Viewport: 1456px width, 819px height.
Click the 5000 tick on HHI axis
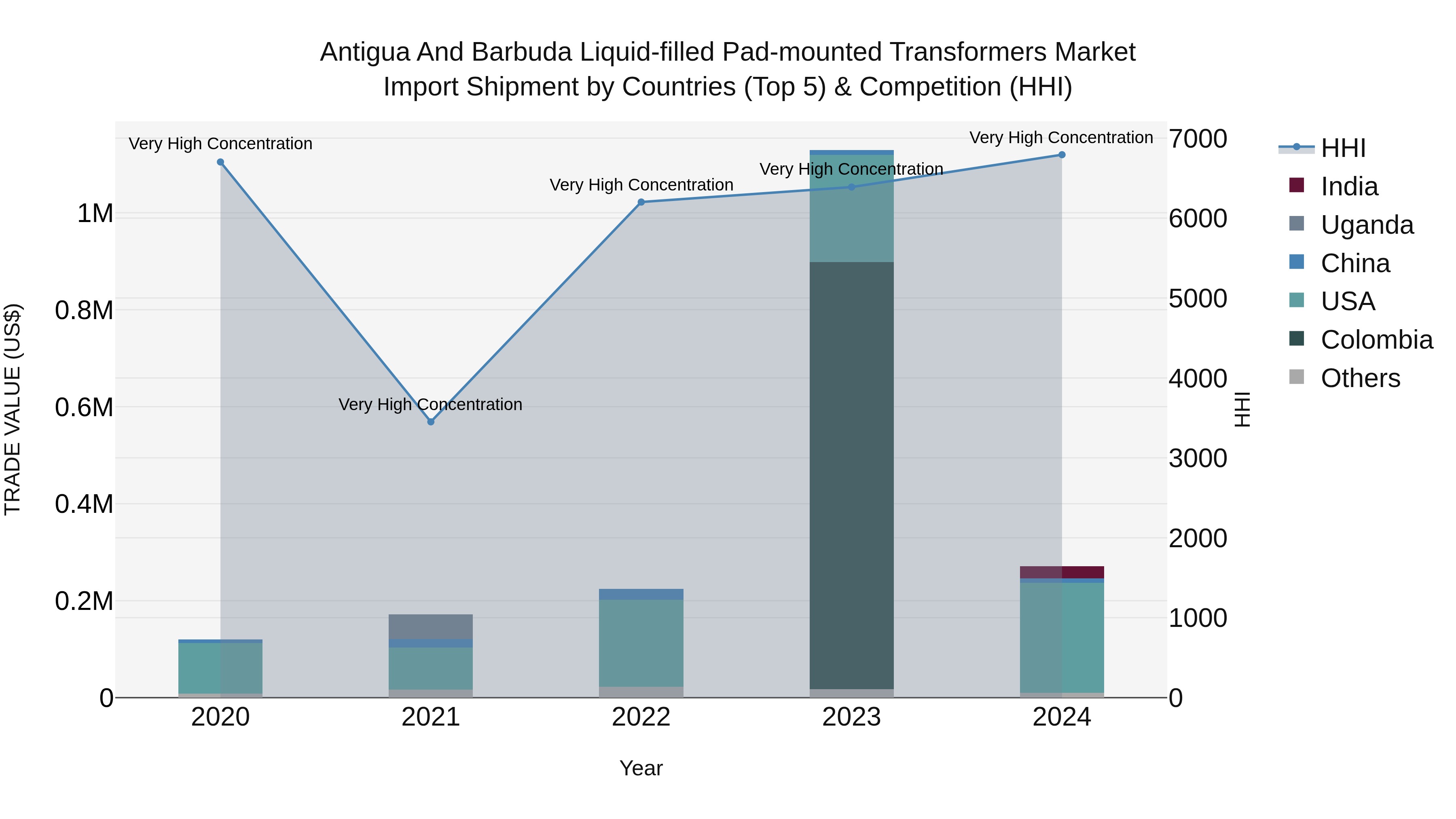1198,298
